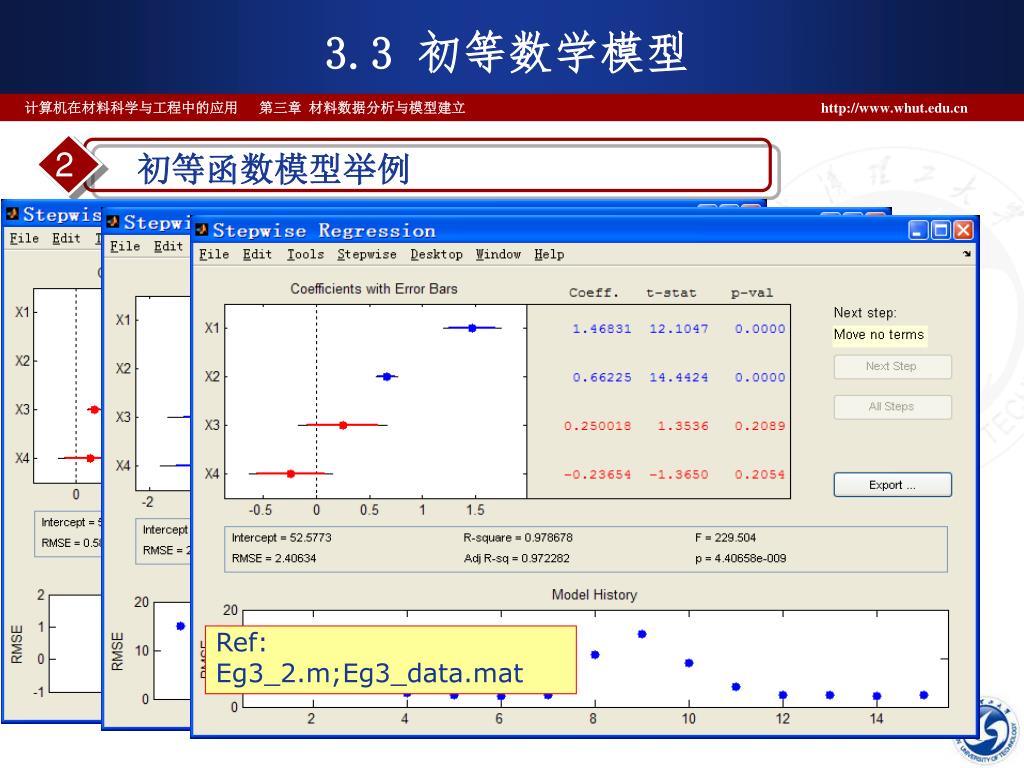The image size is (1024, 768).
Task: Open the Desktop menu
Action: (x=436, y=254)
